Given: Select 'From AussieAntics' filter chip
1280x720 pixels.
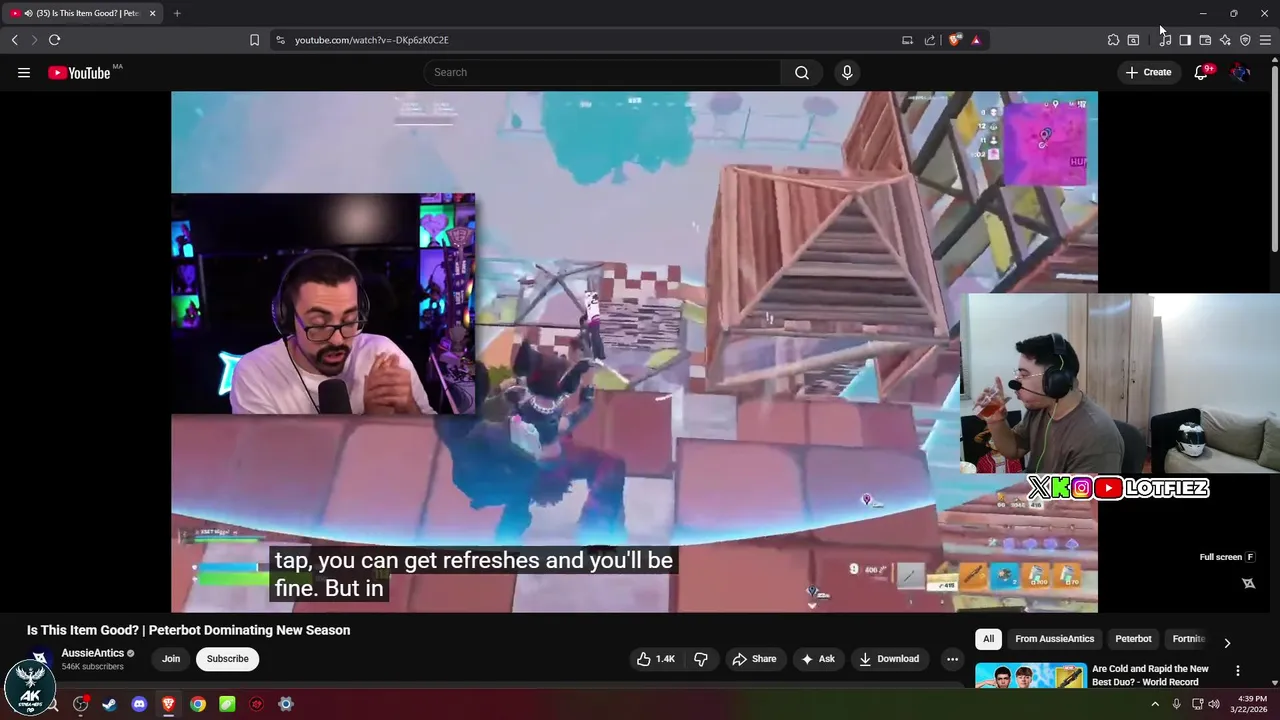Looking at the screenshot, I should click(1054, 639).
